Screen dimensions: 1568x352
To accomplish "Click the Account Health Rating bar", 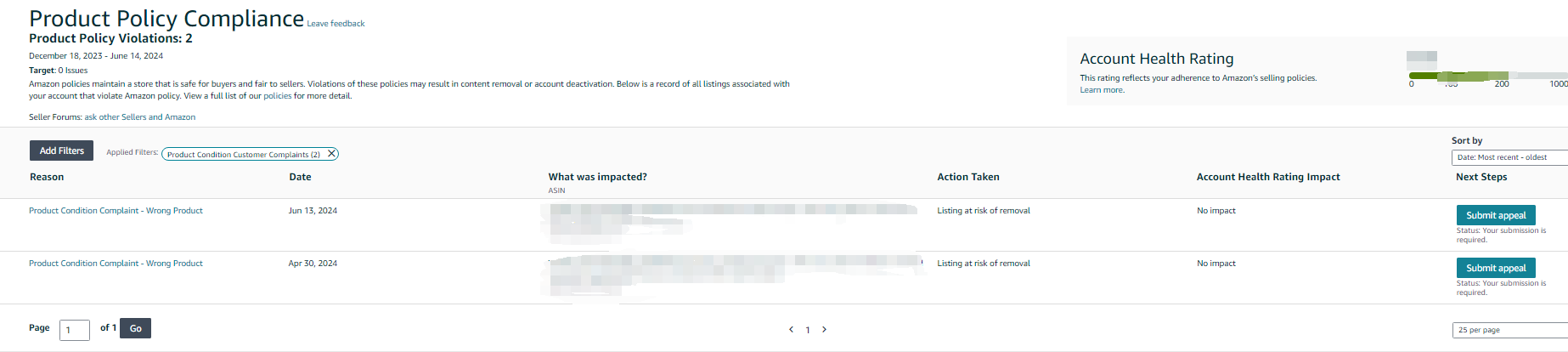I will 1488,76.
